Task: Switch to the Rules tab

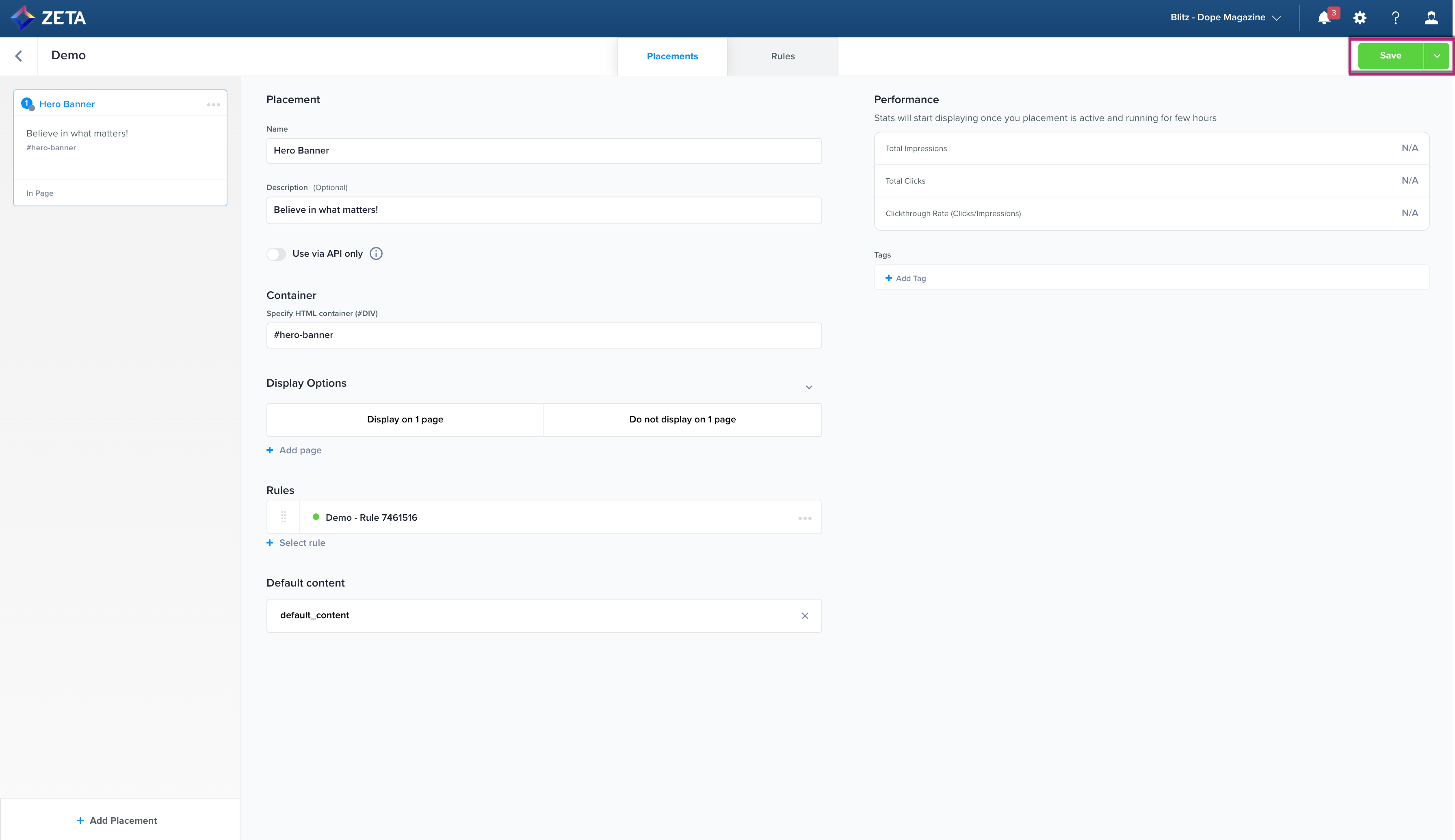Action: pyautogui.click(x=782, y=56)
